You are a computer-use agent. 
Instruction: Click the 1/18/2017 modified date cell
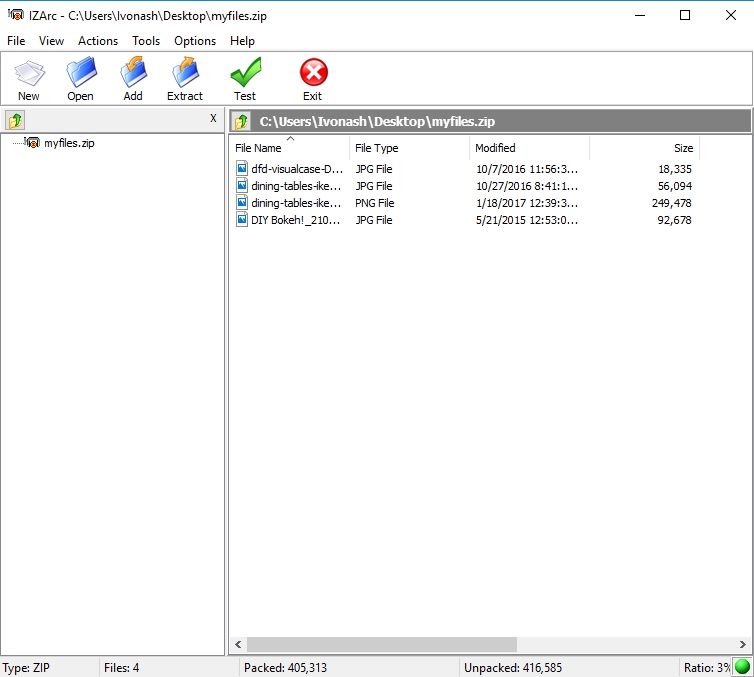(x=527, y=203)
